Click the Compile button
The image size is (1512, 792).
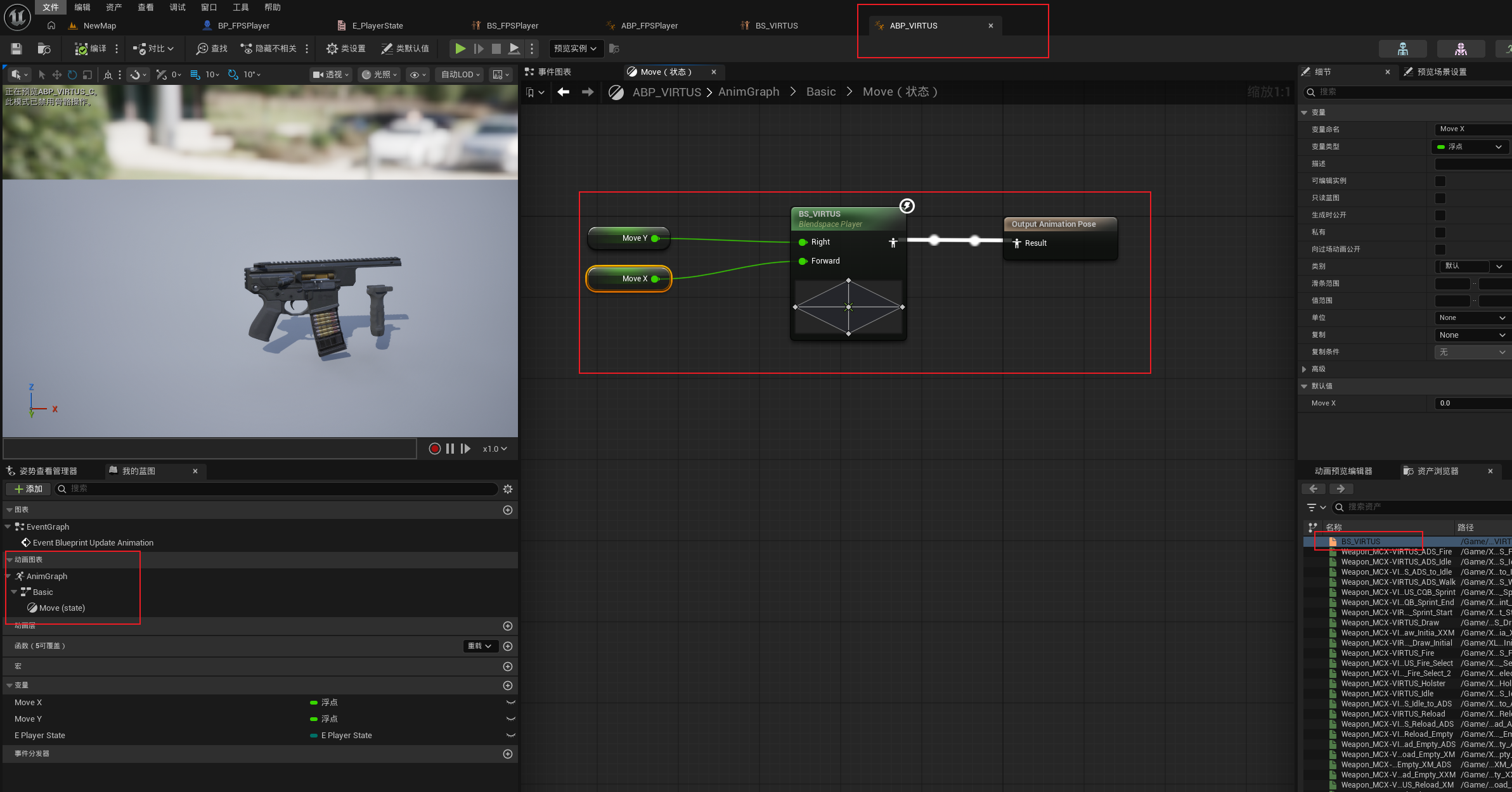tap(90, 49)
